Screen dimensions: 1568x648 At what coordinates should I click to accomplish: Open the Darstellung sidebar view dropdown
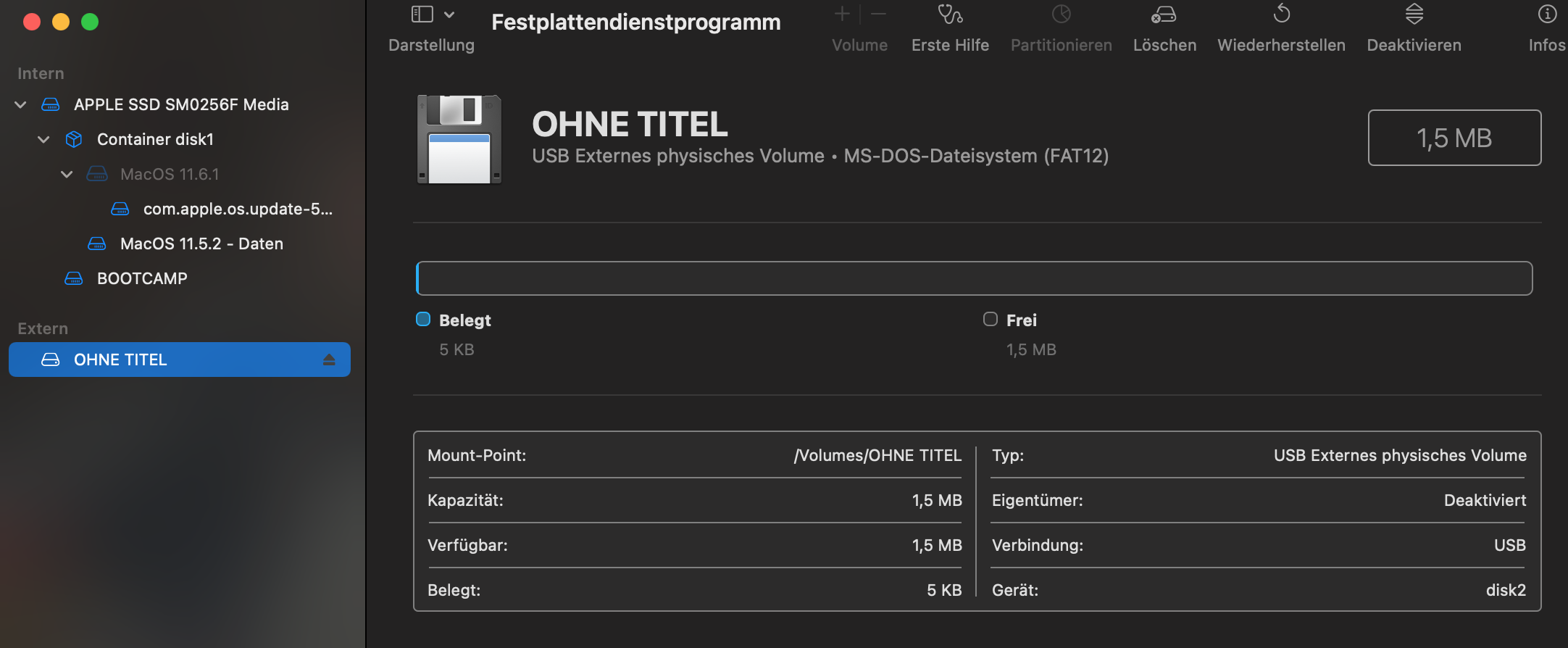point(433,14)
